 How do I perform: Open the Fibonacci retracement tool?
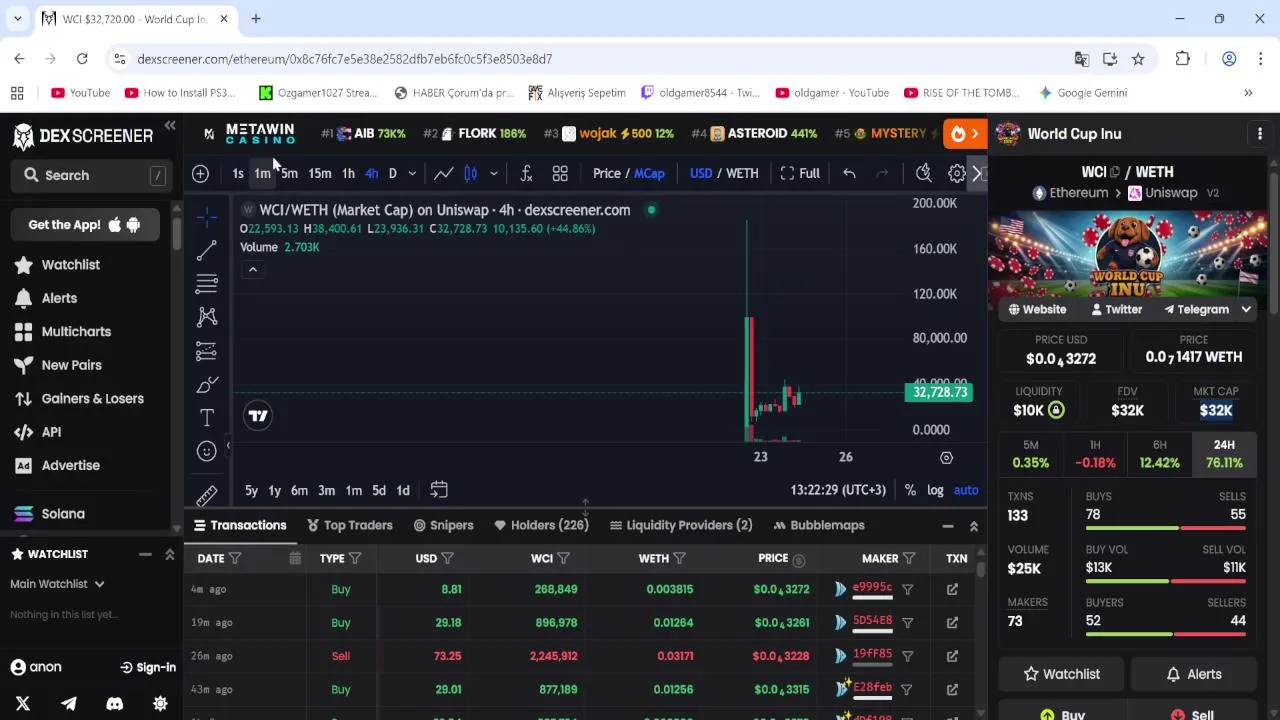[x=206, y=284]
